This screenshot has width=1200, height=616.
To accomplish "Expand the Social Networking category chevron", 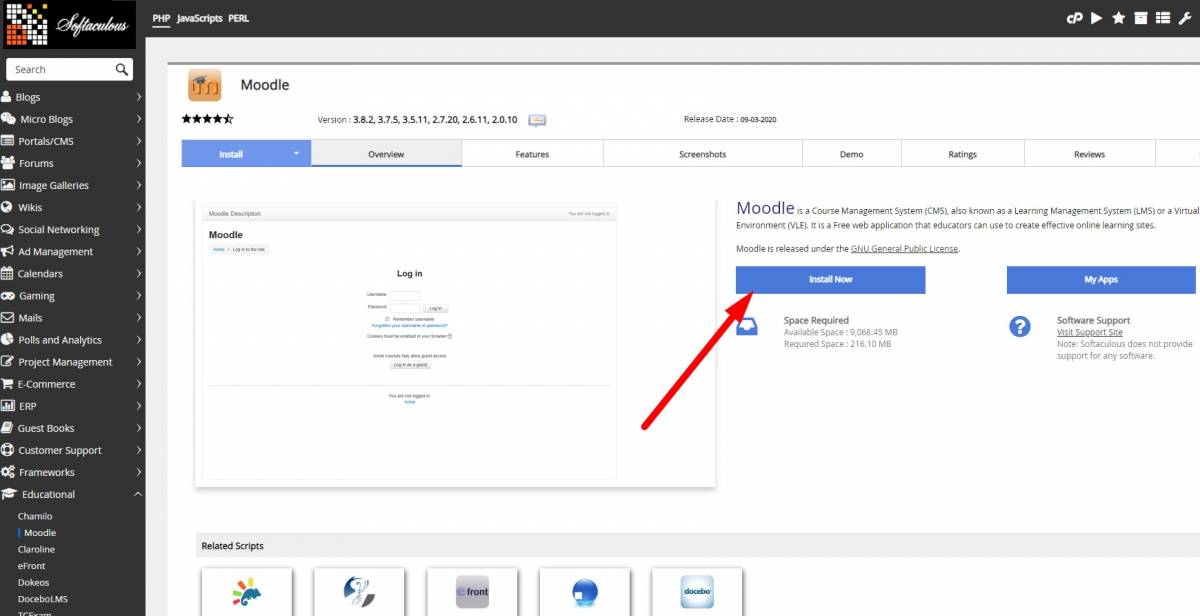I will coord(138,229).
